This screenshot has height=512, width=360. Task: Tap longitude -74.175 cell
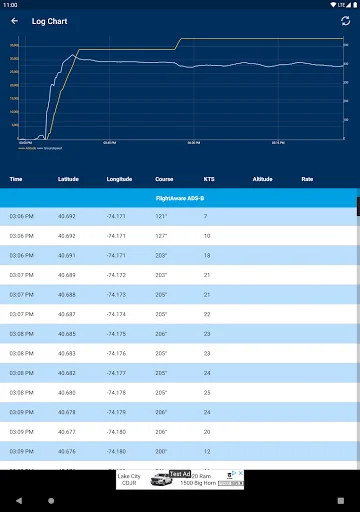(x=116, y=334)
